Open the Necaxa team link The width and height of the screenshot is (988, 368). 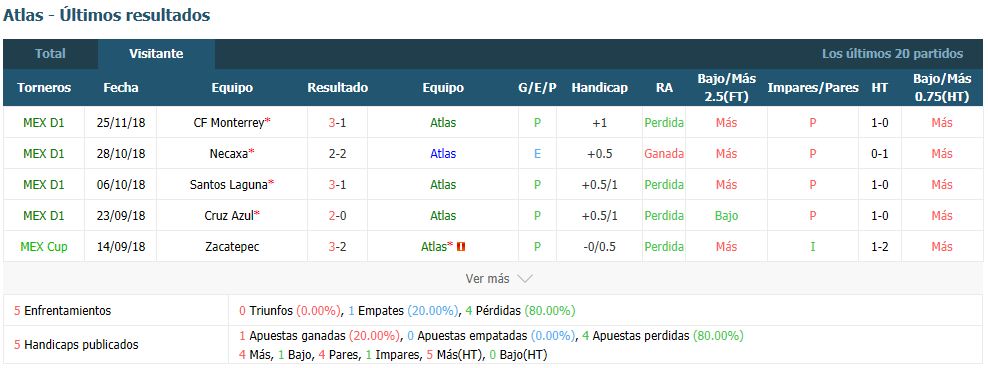(x=229, y=154)
